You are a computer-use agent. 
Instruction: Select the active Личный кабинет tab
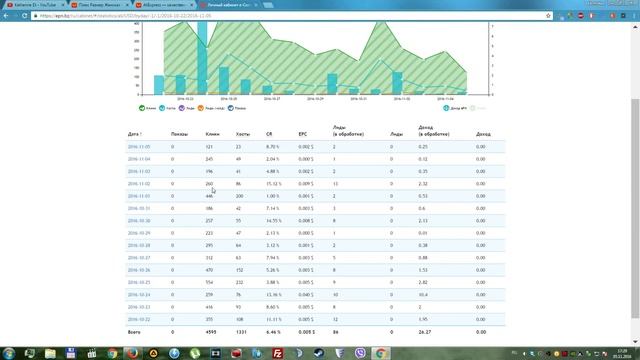(228, 5)
